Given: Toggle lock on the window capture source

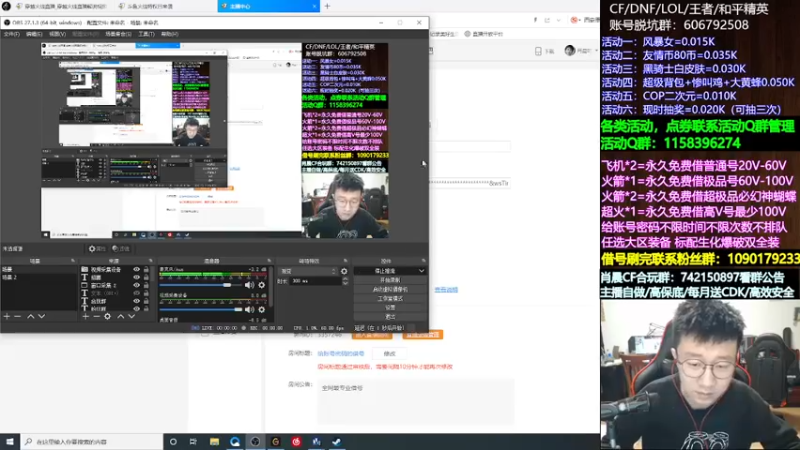Looking at the screenshot, I should [x=146, y=285].
